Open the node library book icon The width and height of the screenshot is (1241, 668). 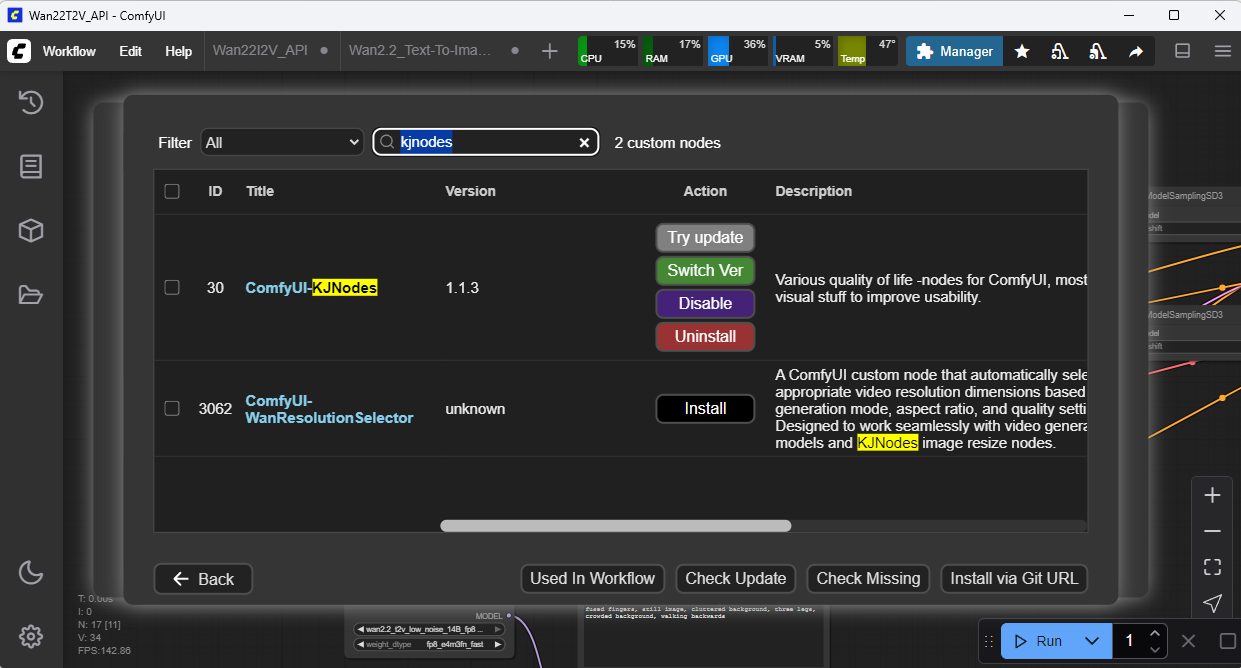(x=31, y=166)
